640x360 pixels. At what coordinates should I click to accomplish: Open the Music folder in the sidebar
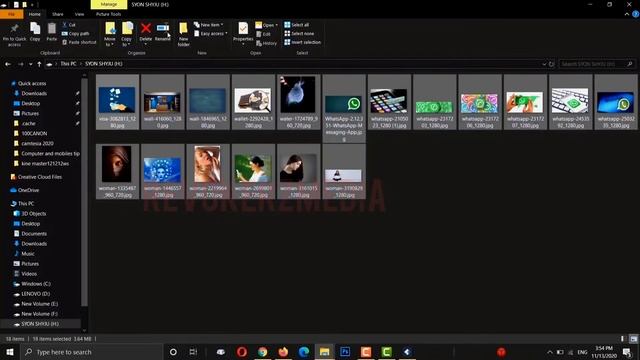[x=27, y=253]
